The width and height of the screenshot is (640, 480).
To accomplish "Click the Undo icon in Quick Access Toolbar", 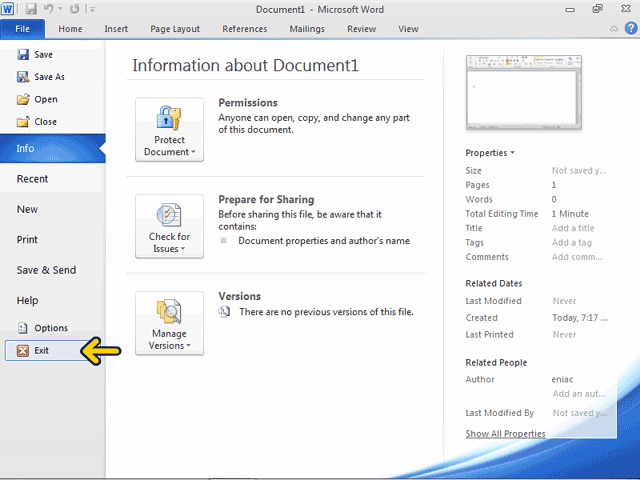I will (x=49, y=9).
